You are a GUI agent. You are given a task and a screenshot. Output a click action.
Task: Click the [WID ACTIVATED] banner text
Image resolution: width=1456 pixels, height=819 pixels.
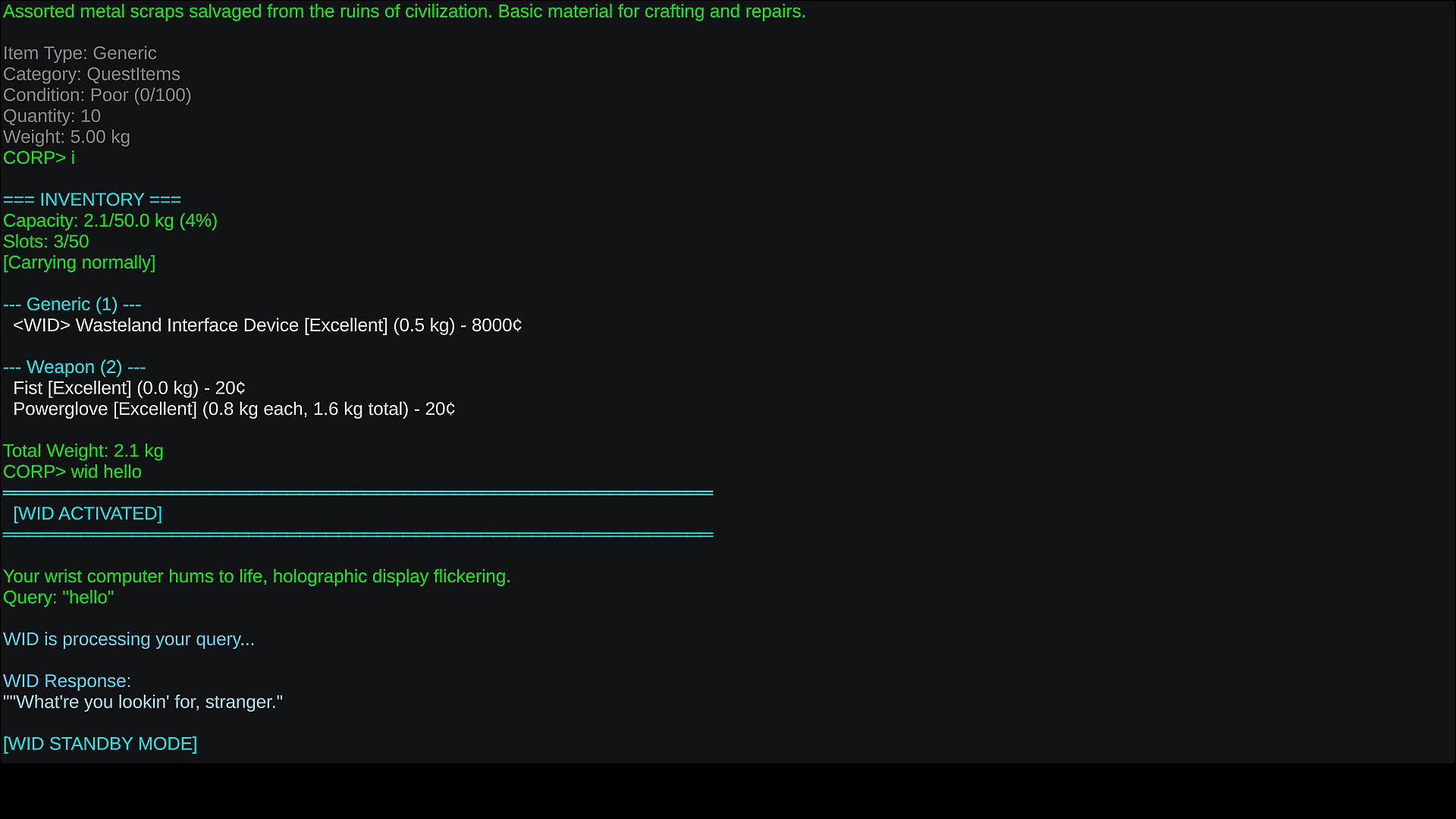coord(87,513)
